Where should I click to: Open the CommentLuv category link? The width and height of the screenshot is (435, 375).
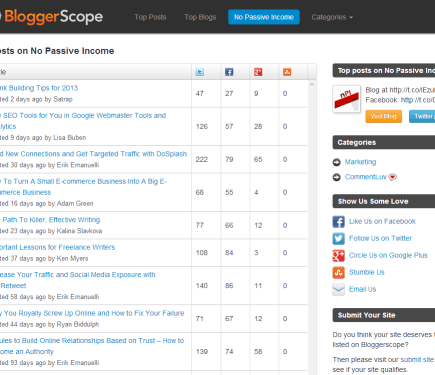pos(366,177)
